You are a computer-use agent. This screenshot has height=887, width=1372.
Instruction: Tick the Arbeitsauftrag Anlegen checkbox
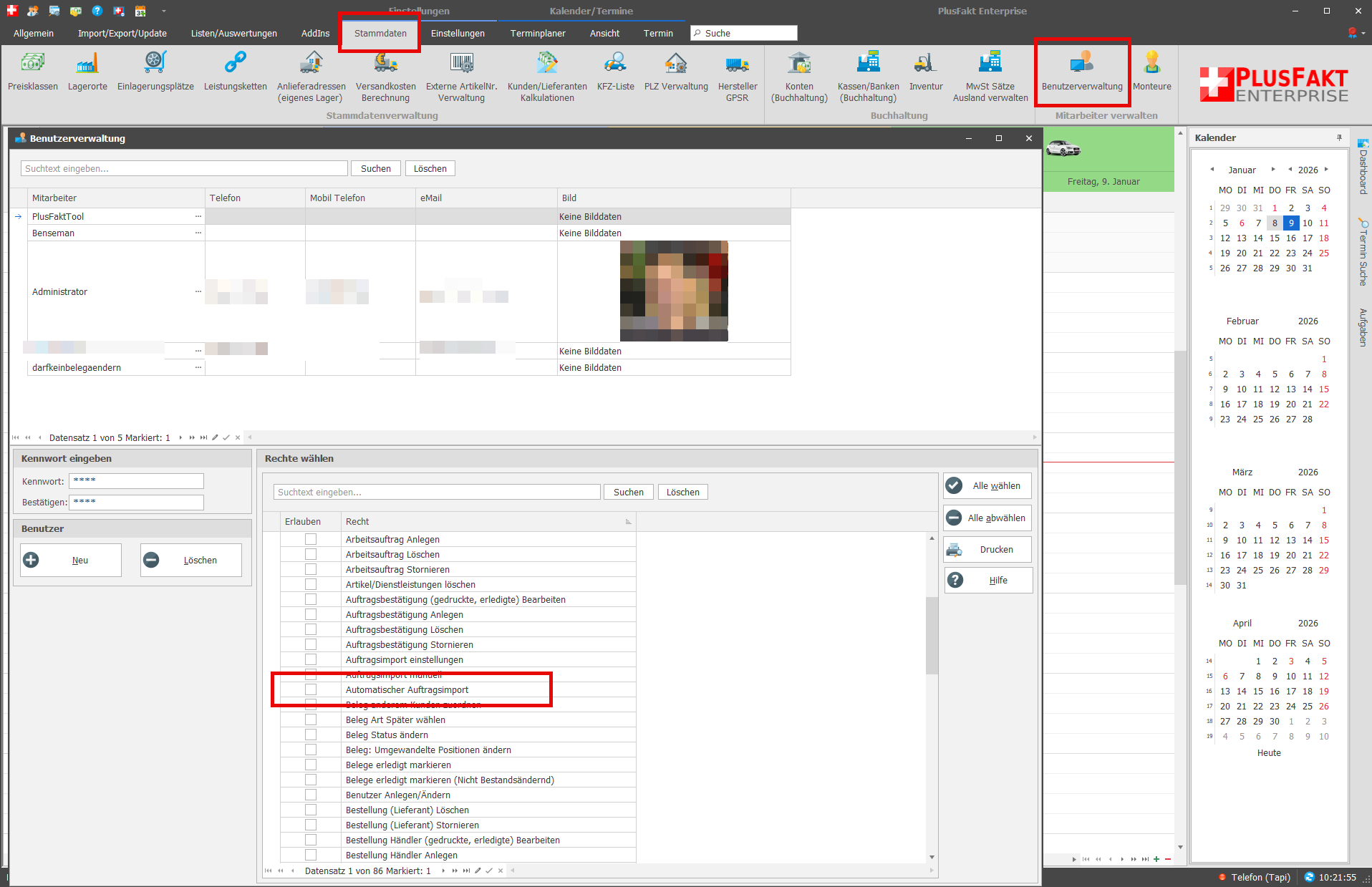(311, 539)
